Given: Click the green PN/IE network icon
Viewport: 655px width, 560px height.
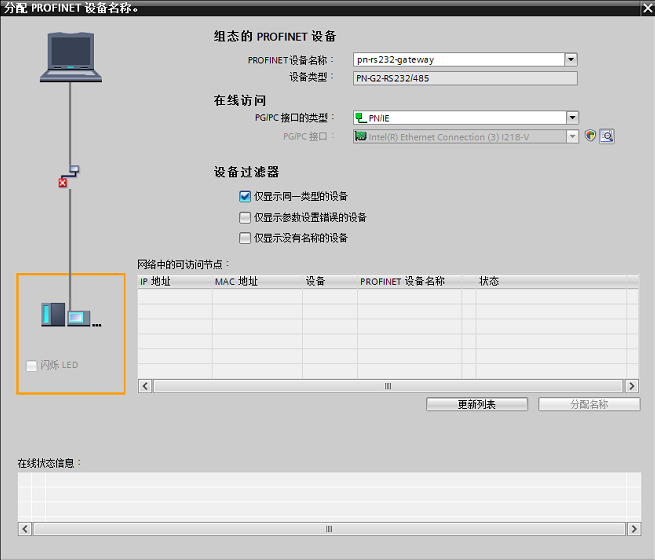Looking at the screenshot, I should [361, 118].
